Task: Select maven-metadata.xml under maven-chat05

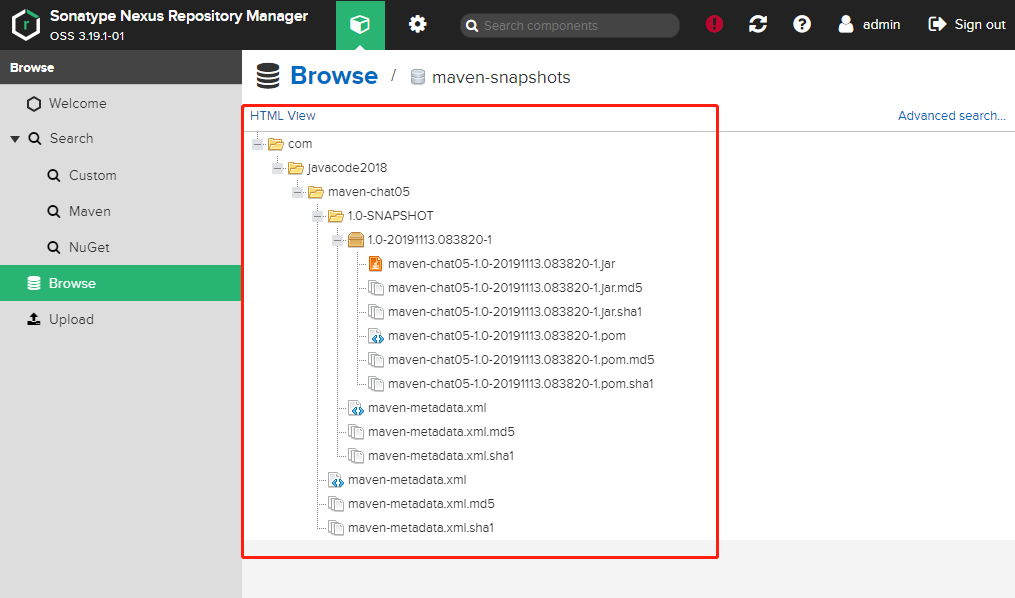Action: tap(407, 480)
